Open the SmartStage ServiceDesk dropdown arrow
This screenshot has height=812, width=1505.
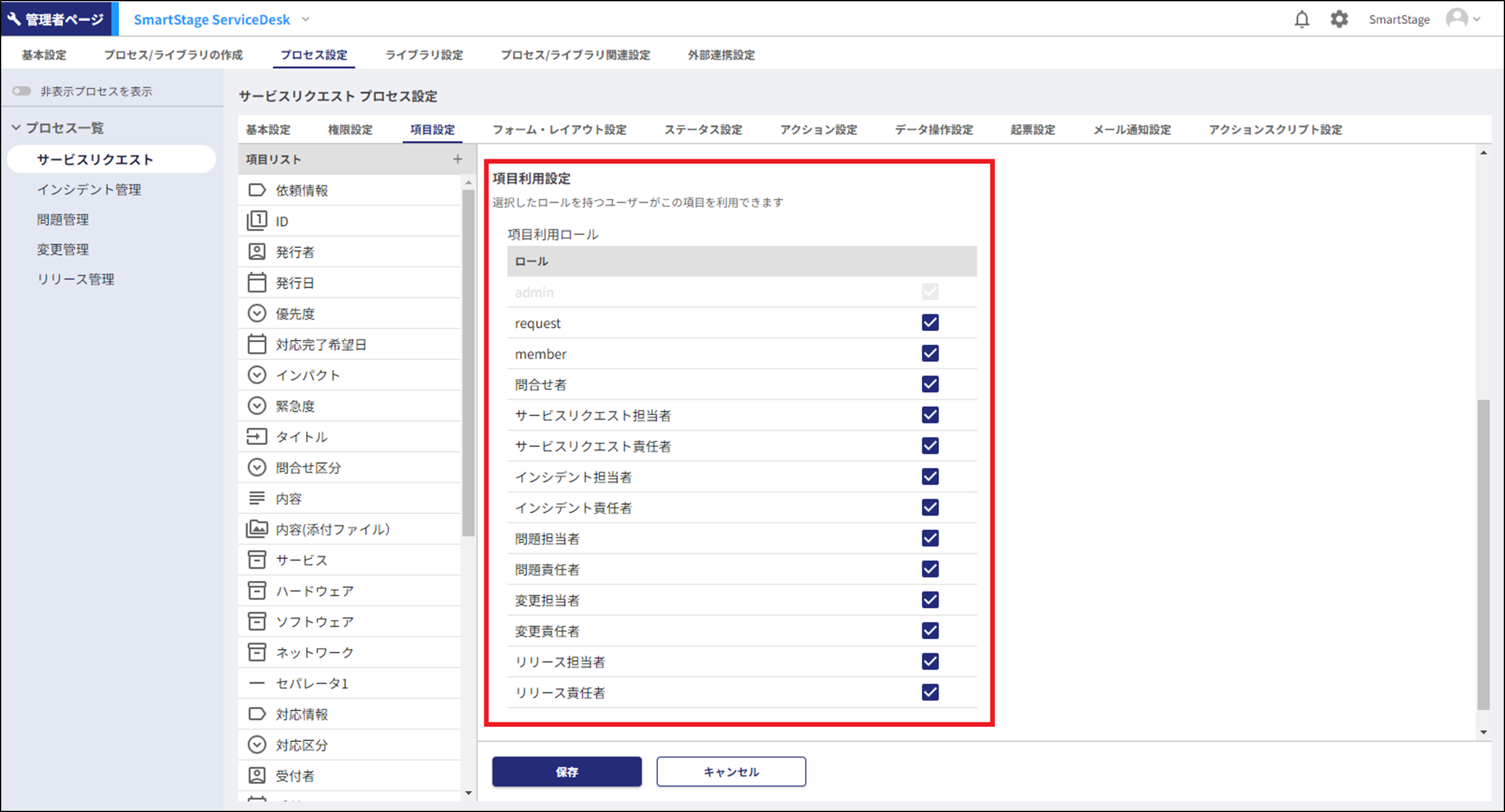pos(306,19)
